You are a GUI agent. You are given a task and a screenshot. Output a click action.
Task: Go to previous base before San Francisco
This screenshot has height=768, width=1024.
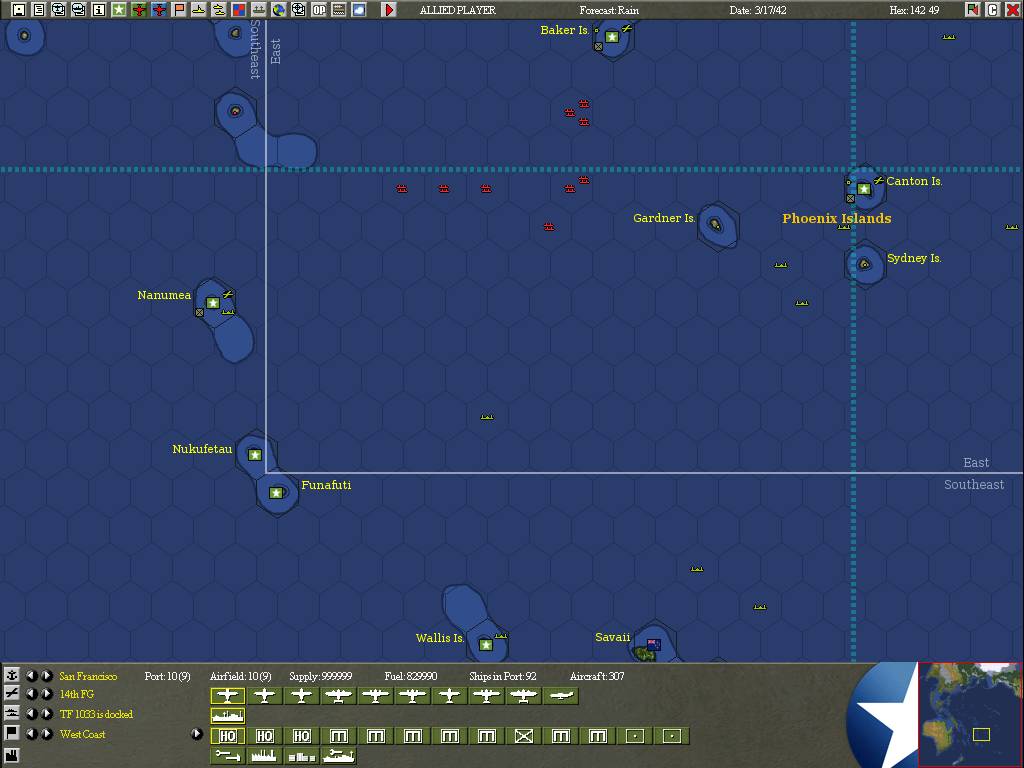31,675
